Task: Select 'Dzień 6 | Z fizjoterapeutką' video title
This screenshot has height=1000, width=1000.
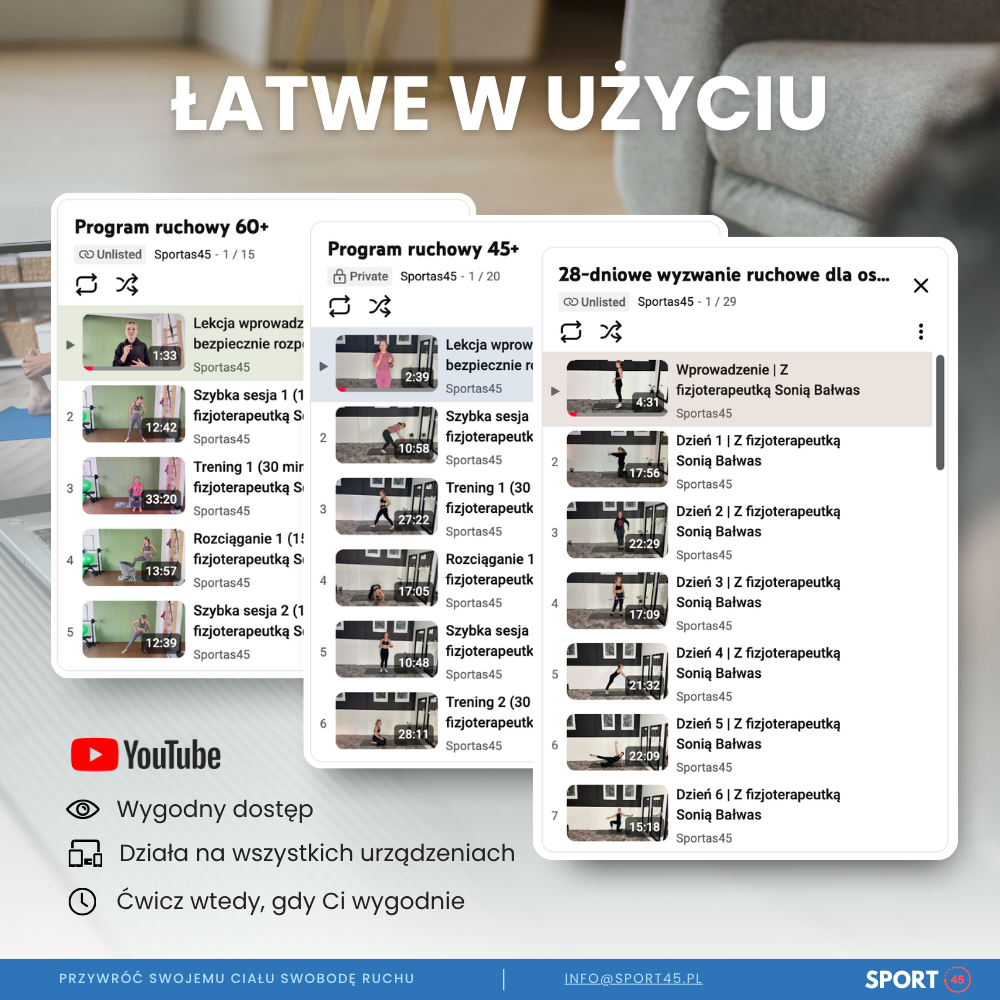Action: click(x=758, y=805)
